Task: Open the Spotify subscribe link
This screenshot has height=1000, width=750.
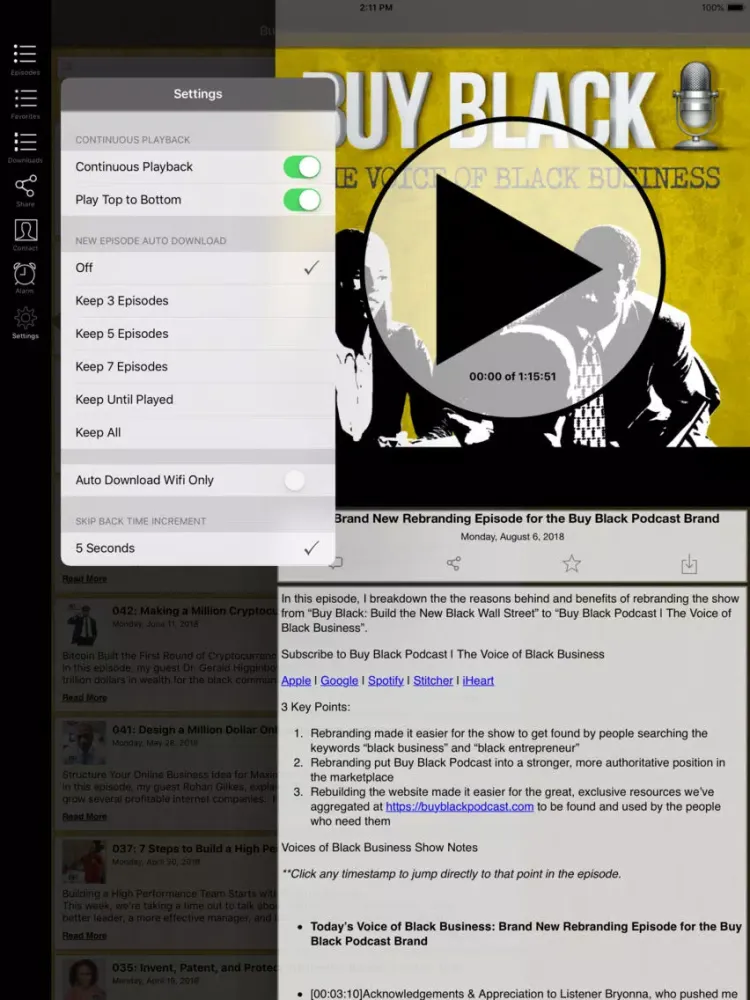Action: [x=386, y=680]
